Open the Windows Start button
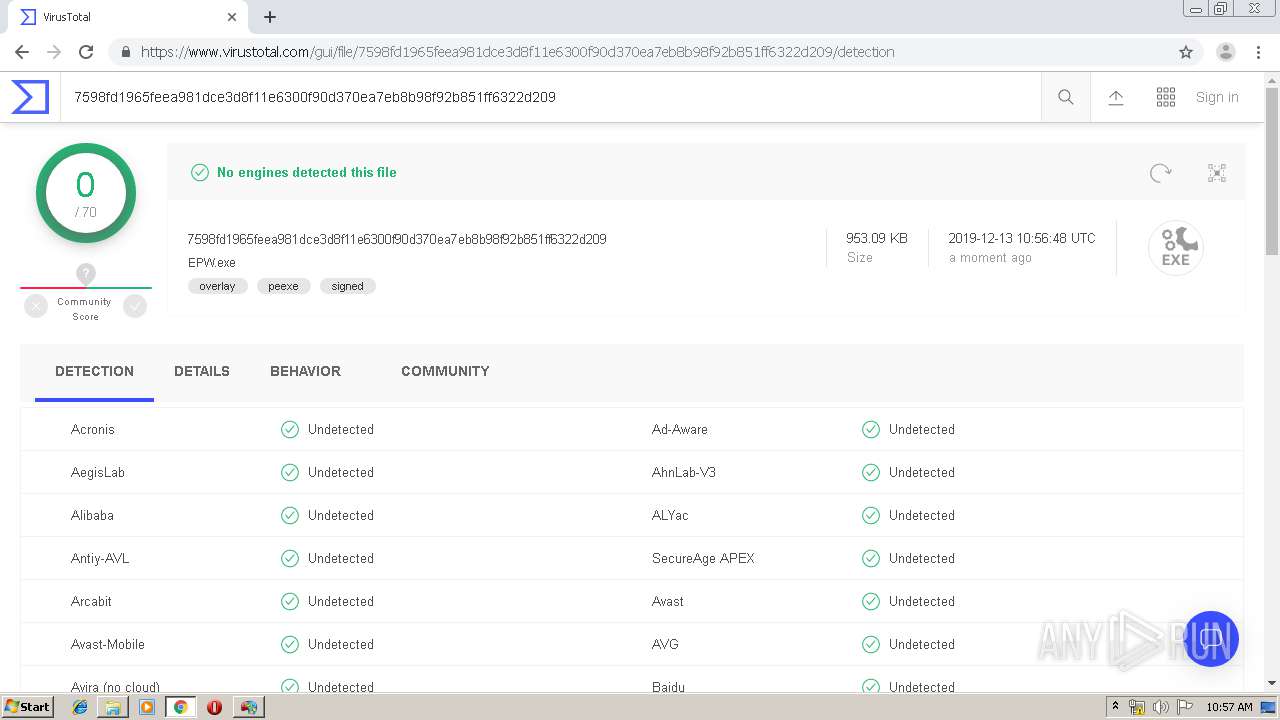Viewport: 1280px width, 720px height. pyautogui.click(x=27, y=707)
